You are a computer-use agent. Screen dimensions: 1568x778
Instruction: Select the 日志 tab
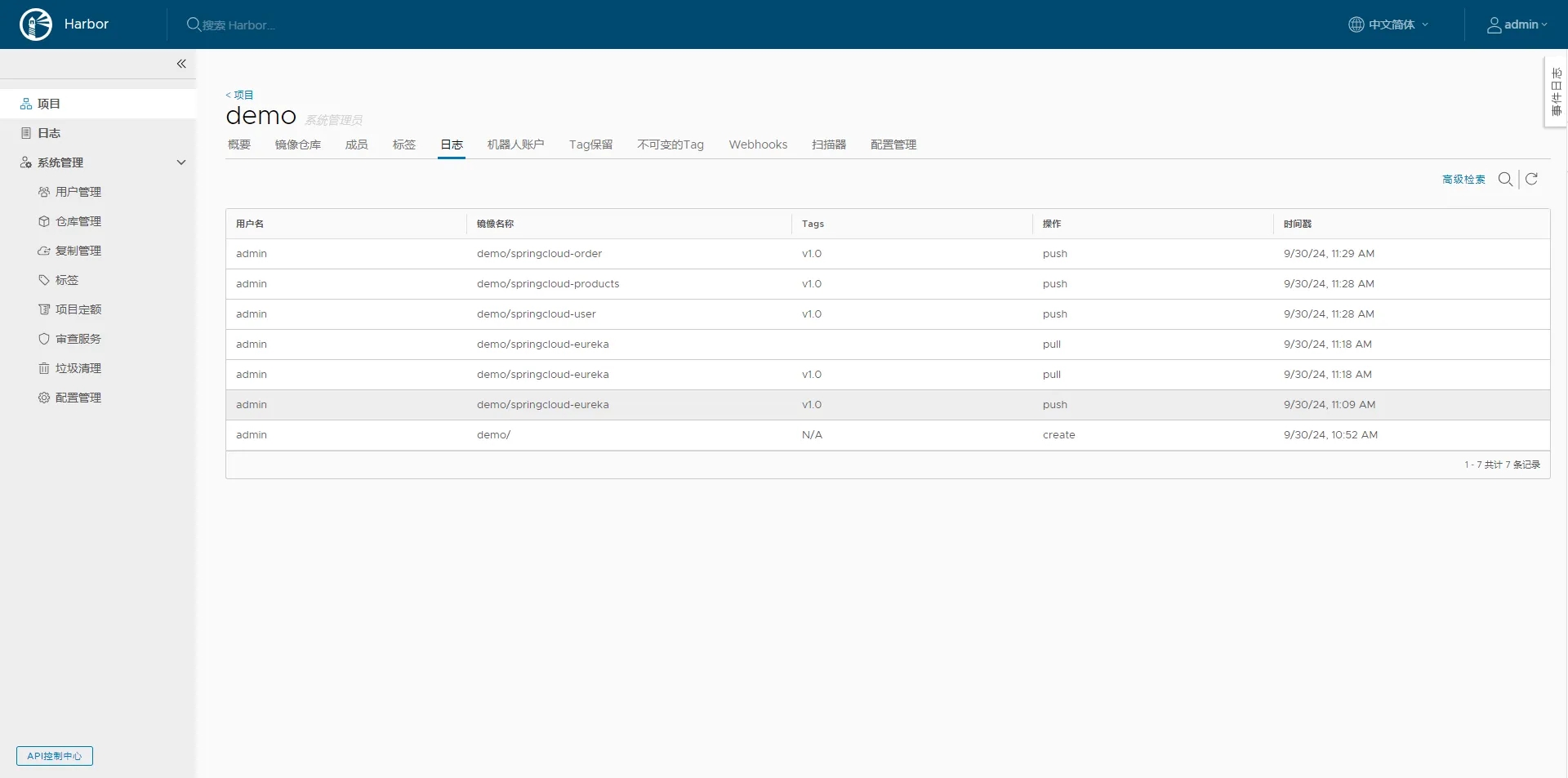[452, 144]
